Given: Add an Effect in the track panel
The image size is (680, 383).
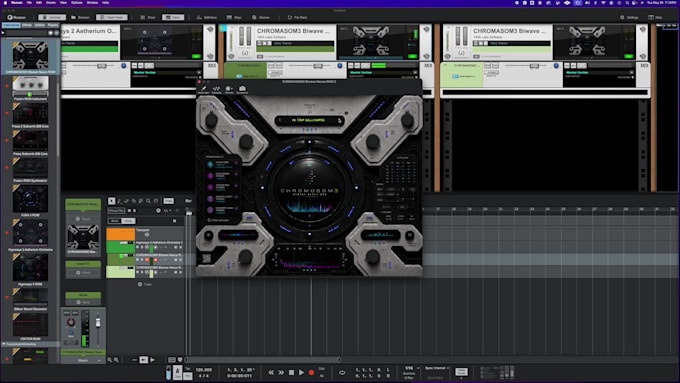Looking at the screenshot, I should [x=83, y=272].
